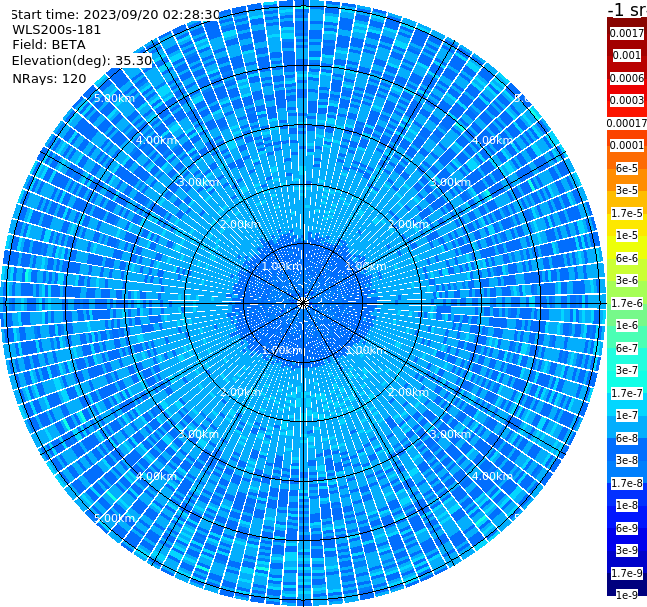Click the 1.7e-9 colorbar value
This screenshot has width=647, height=607.
pyautogui.click(x=627, y=573)
